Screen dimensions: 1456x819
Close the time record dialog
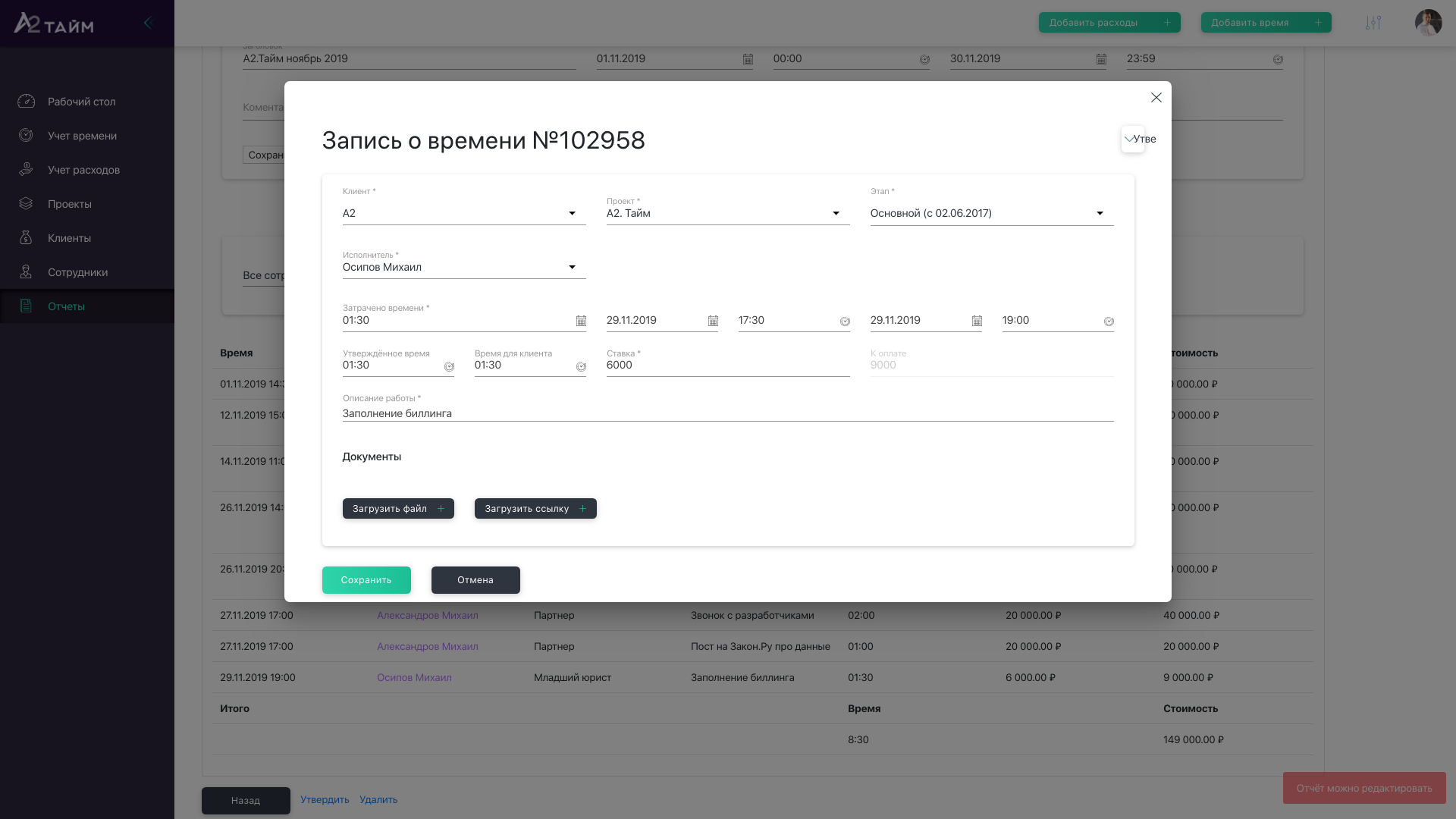tap(1156, 98)
